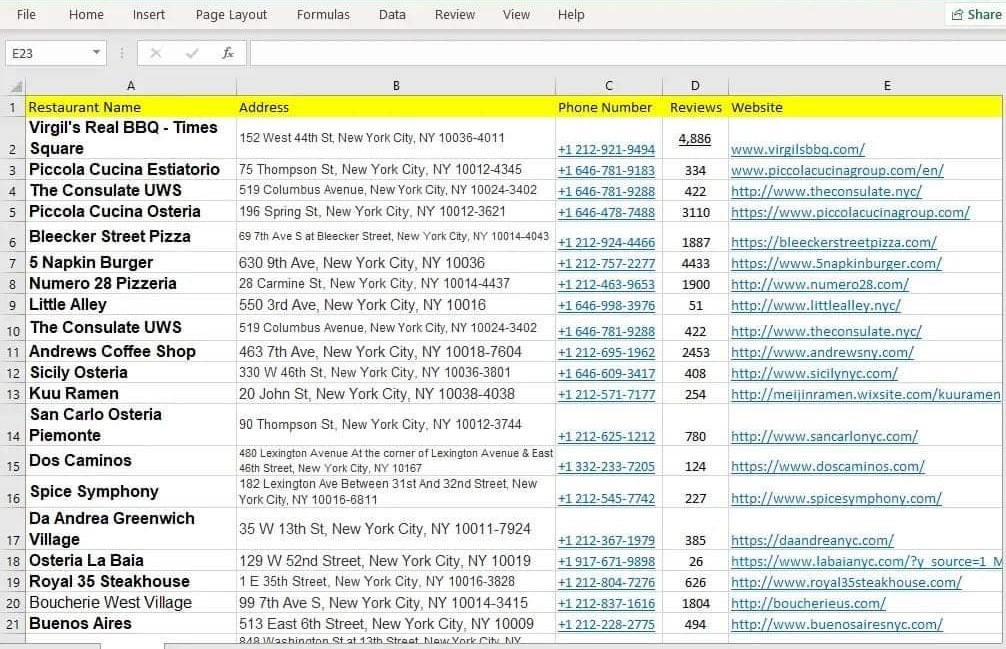Screen dimensions: 1006x649
Task: Click the Name Box showing E23
Action: pos(47,53)
